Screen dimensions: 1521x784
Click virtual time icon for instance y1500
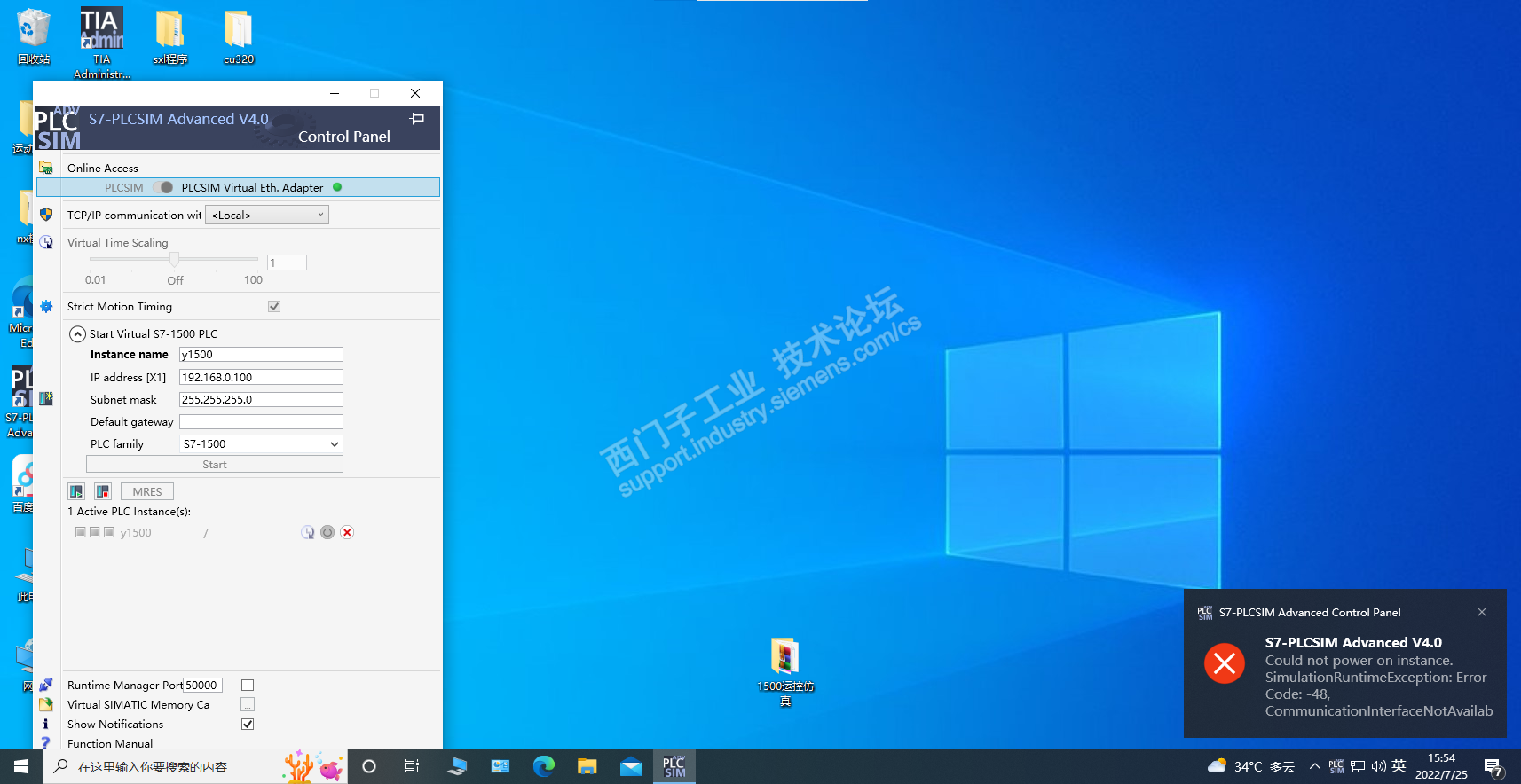[307, 532]
